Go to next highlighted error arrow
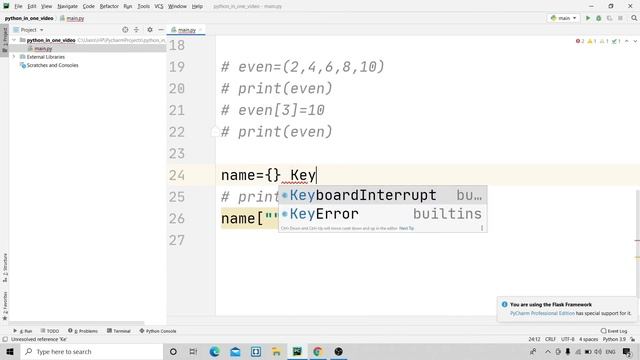The width and height of the screenshot is (640, 360). coord(635,41)
